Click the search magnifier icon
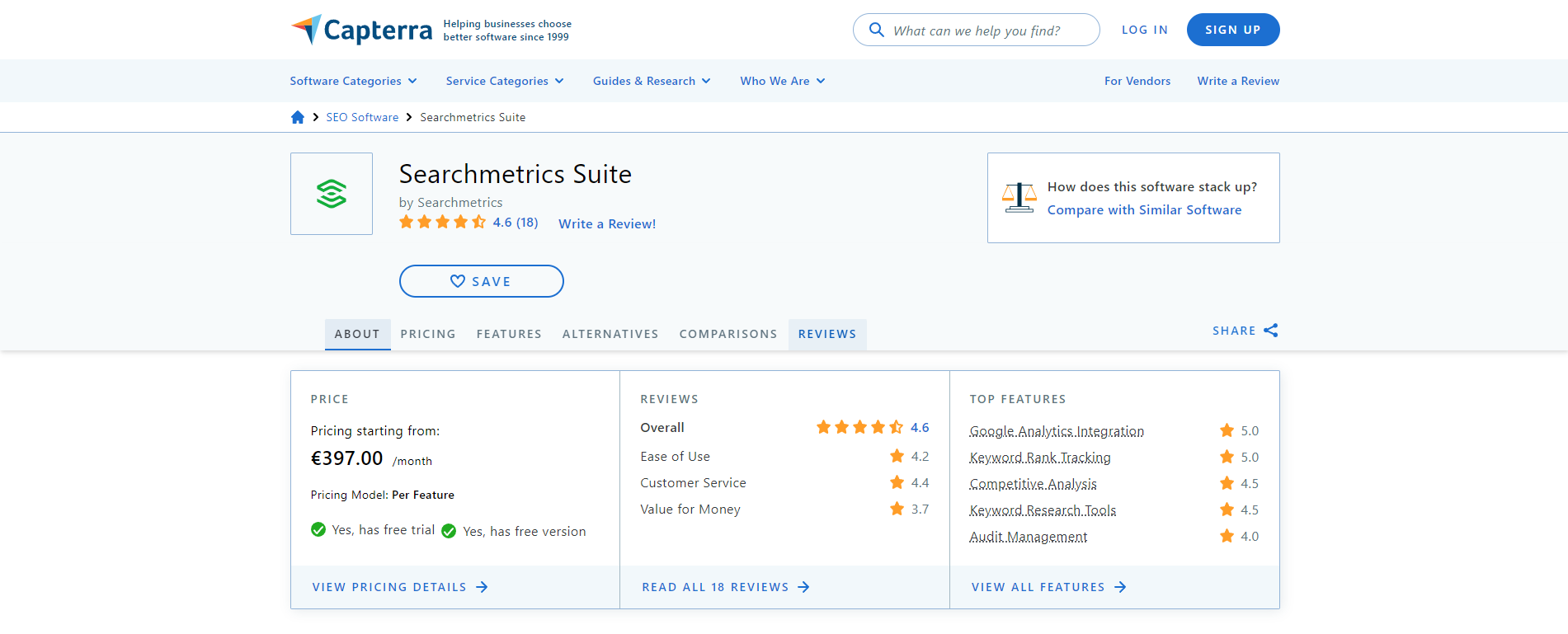 877,30
